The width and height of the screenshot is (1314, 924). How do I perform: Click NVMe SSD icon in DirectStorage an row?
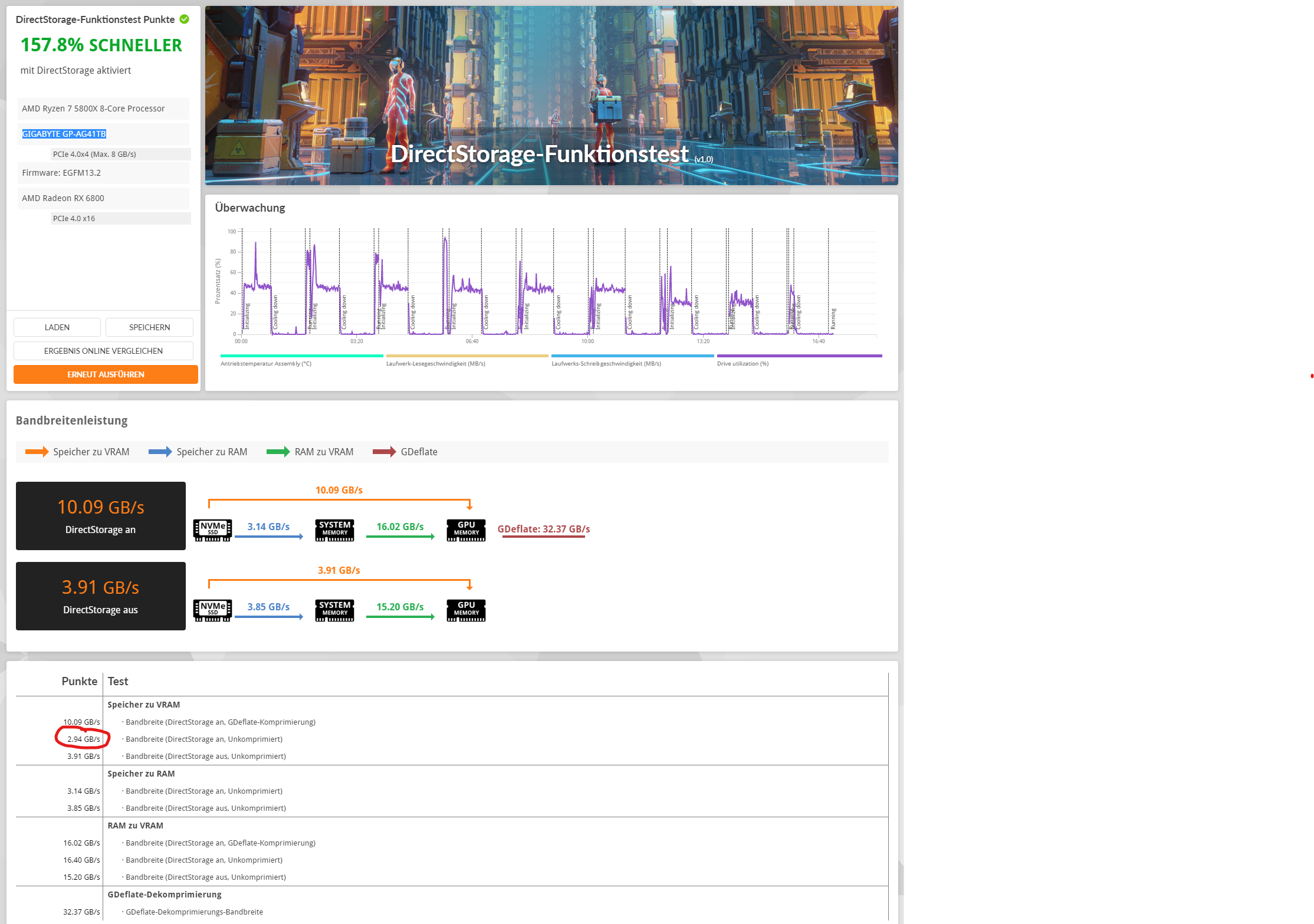coord(212,530)
